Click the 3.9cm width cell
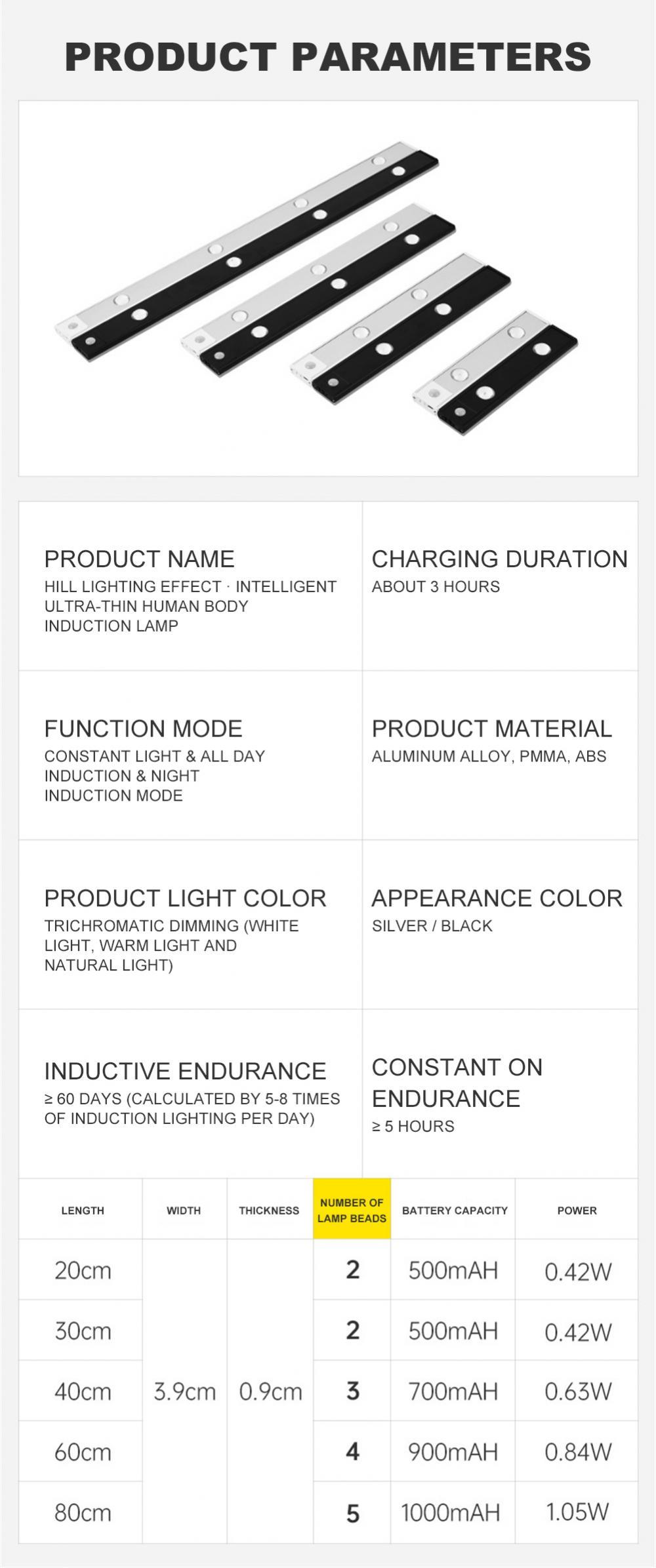The height and width of the screenshot is (1568, 656). pos(184,1392)
